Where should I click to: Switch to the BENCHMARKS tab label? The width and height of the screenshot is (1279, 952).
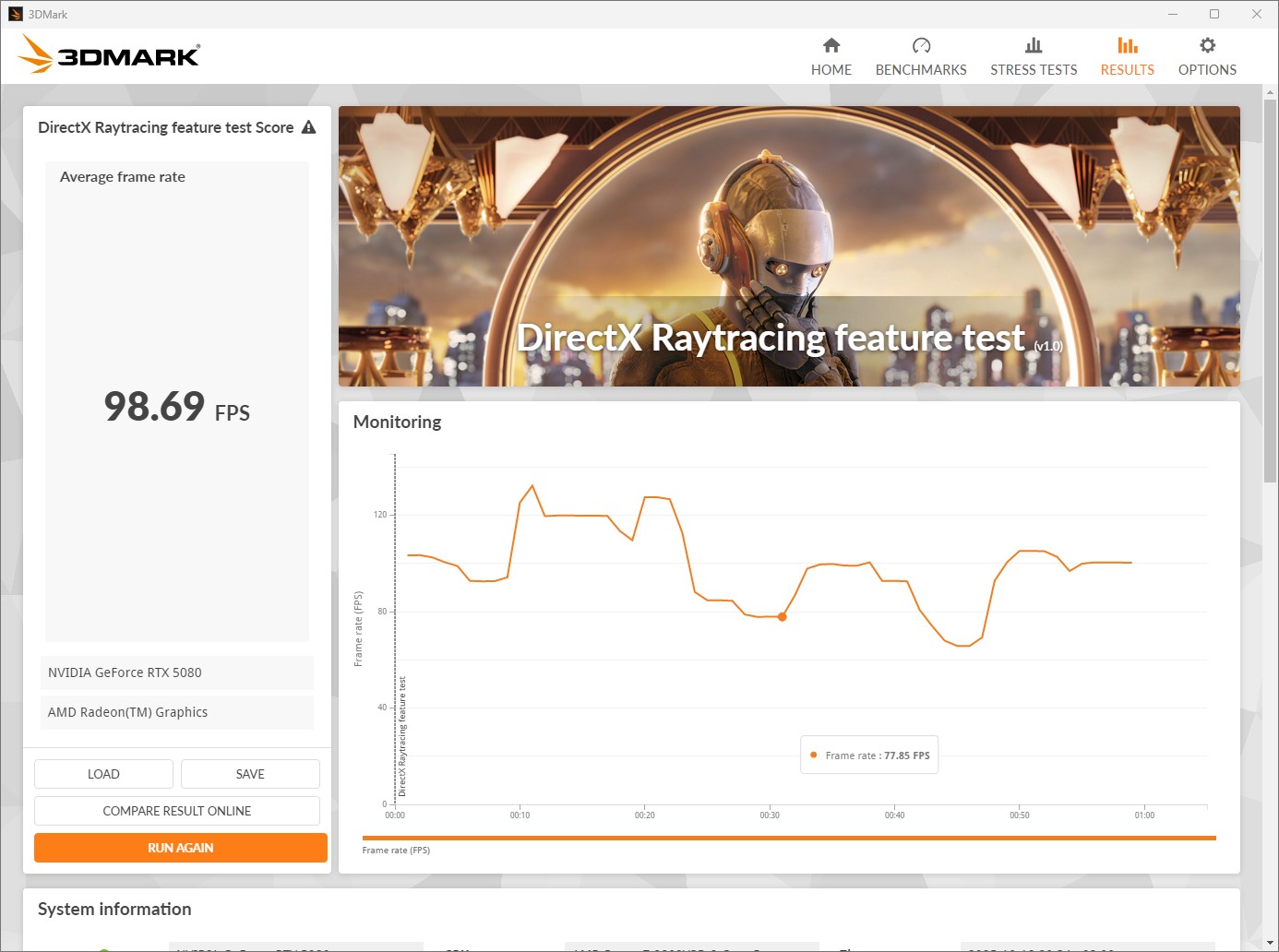click(920, 70)
